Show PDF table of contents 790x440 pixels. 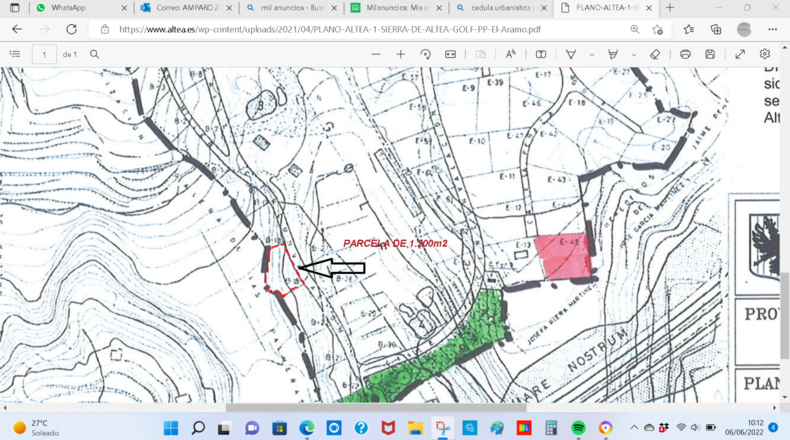pyautogui.click(x=15, y=54)
